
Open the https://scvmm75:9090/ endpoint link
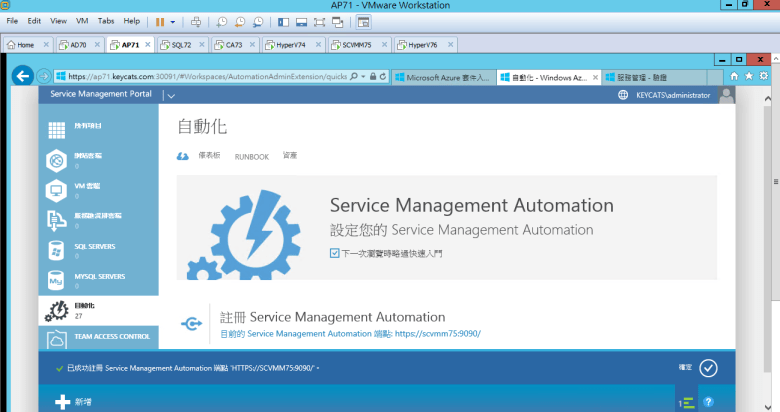(x=439, y=333)
